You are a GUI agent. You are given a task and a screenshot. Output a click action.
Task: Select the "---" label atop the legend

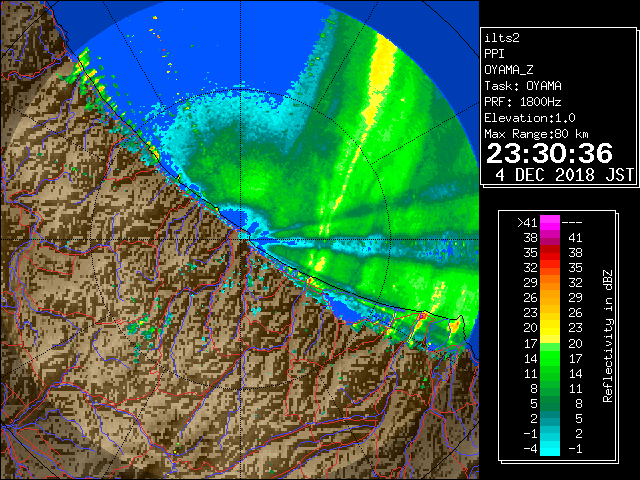pos(572,222)
